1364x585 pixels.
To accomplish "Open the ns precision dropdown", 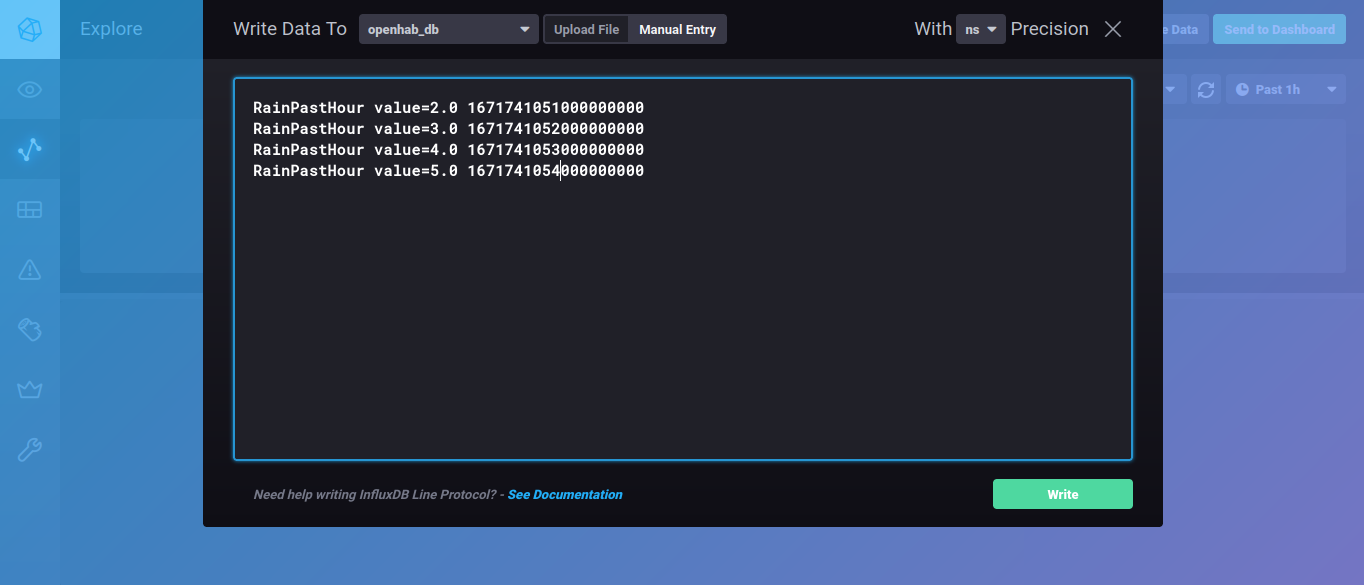I will [x=980, y=30].
